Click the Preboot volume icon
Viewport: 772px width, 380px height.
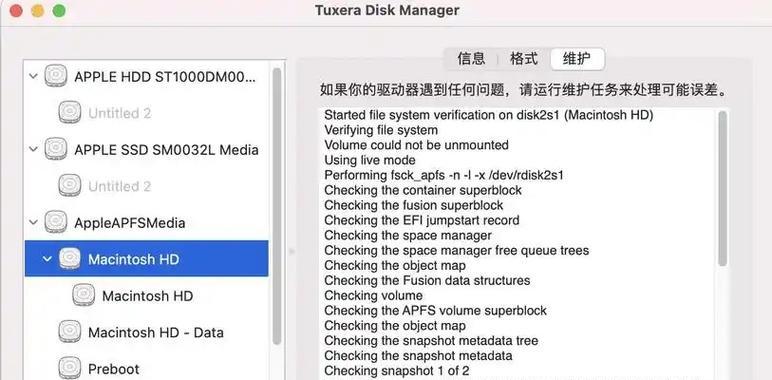[x=69, y=369]
